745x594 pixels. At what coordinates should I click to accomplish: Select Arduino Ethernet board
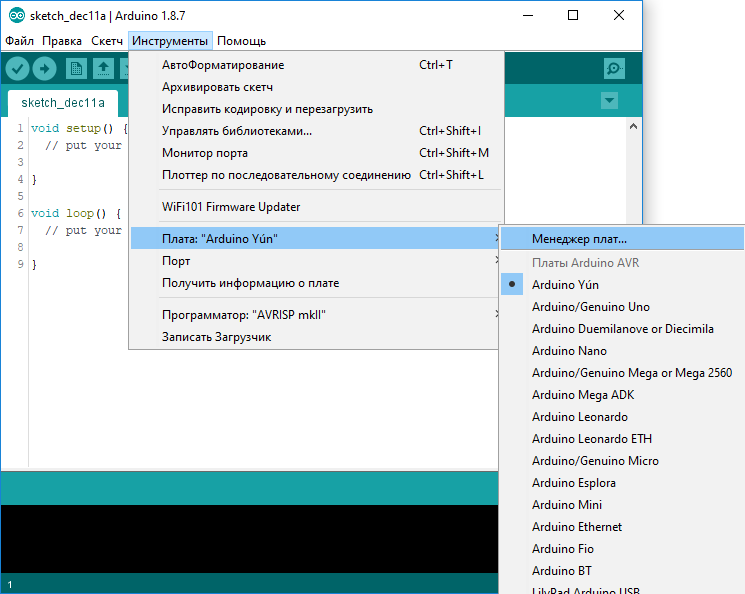point(622,527)
